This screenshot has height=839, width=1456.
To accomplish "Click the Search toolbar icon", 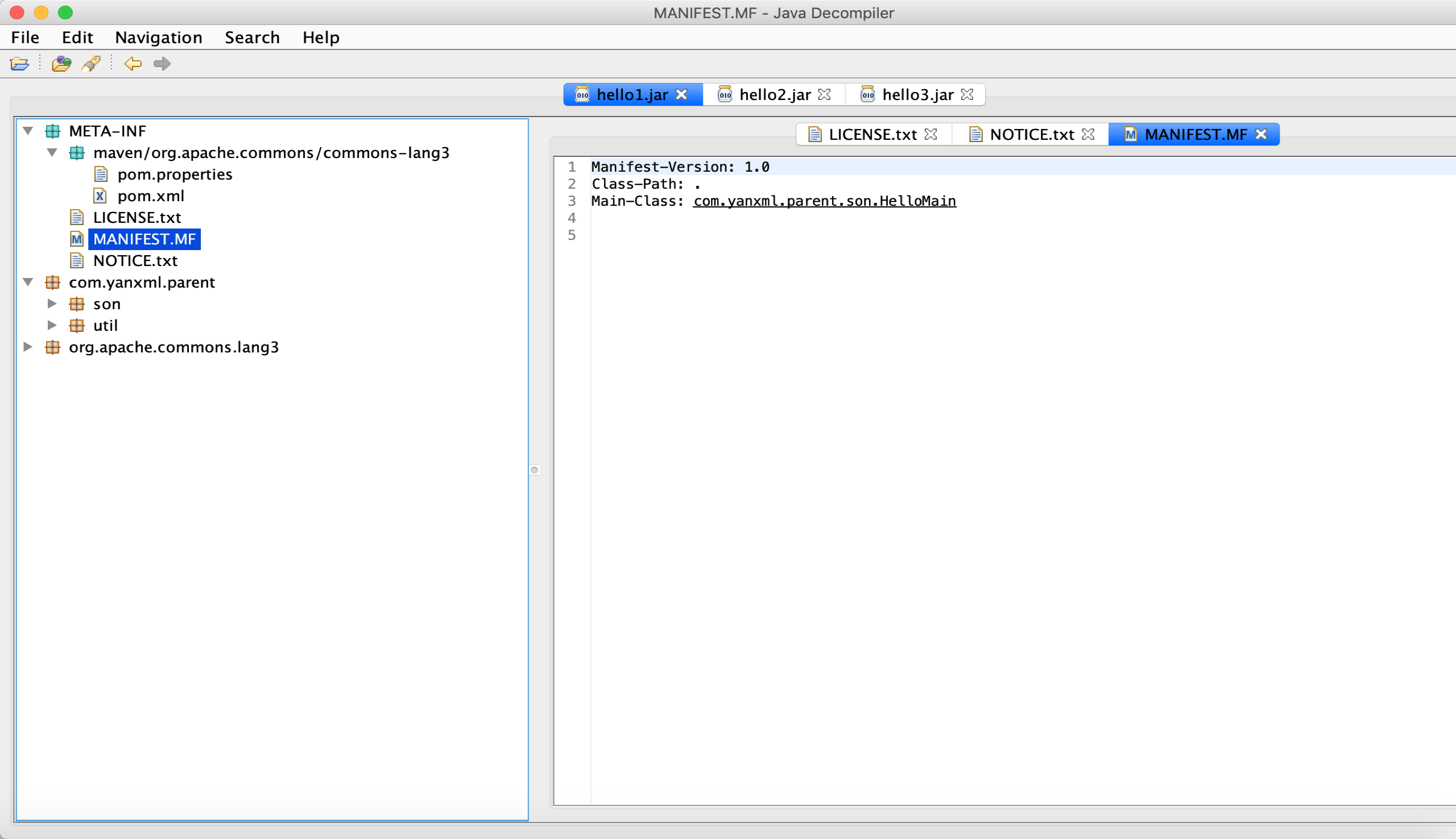I will pyautogui.click(x=91, y=64).
